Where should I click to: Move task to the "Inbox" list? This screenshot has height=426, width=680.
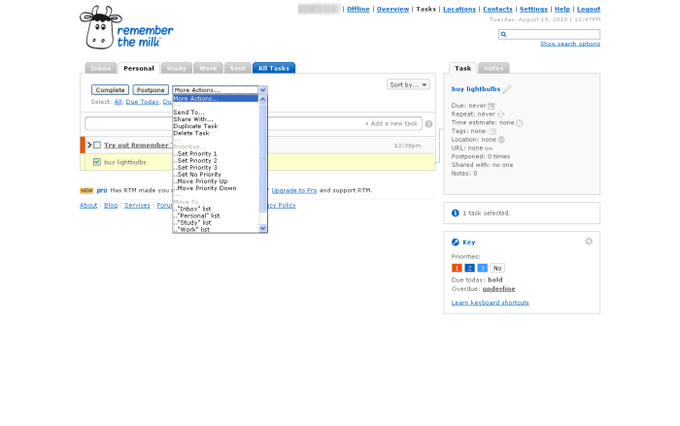(192, 209)
